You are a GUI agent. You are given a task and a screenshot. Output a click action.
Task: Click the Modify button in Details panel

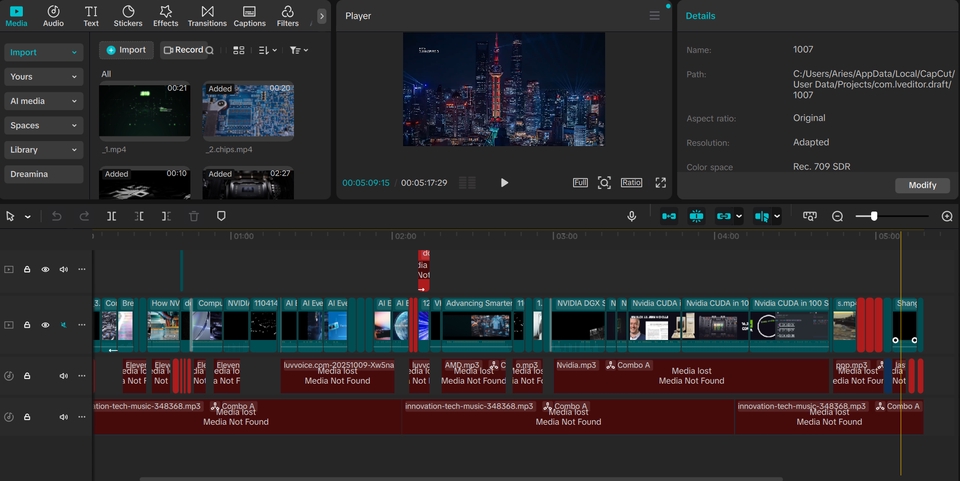pyautogui.click(x=922, y=185)
